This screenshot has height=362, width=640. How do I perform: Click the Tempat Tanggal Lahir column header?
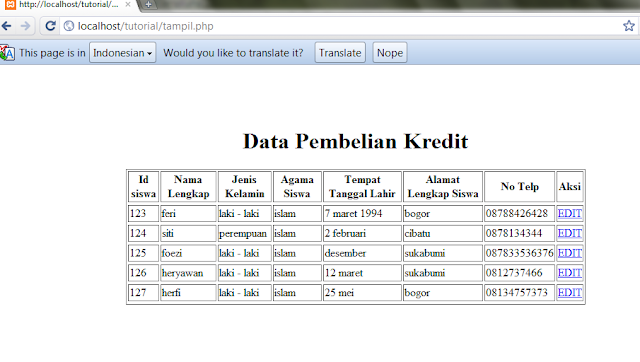(362, 187)
